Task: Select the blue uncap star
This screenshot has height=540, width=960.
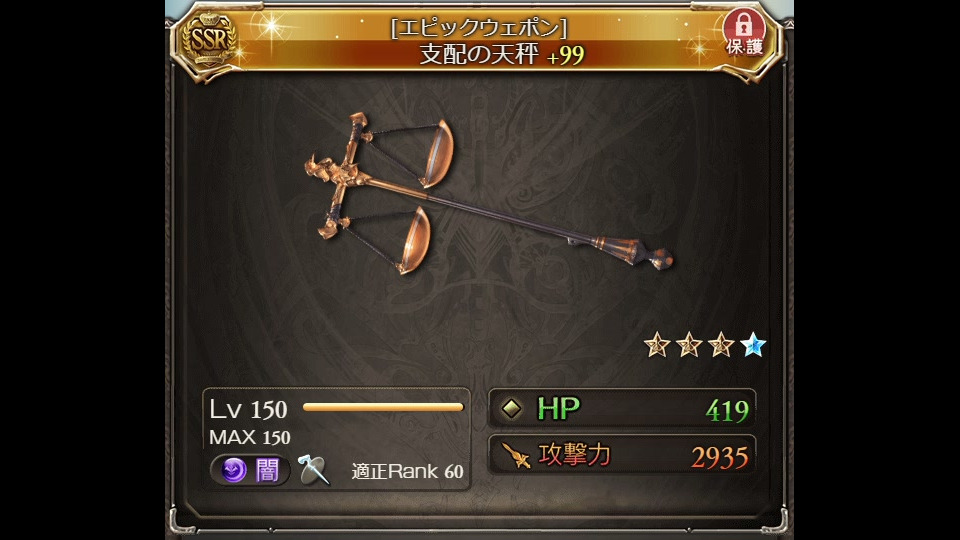Action: tap(752, 345)
